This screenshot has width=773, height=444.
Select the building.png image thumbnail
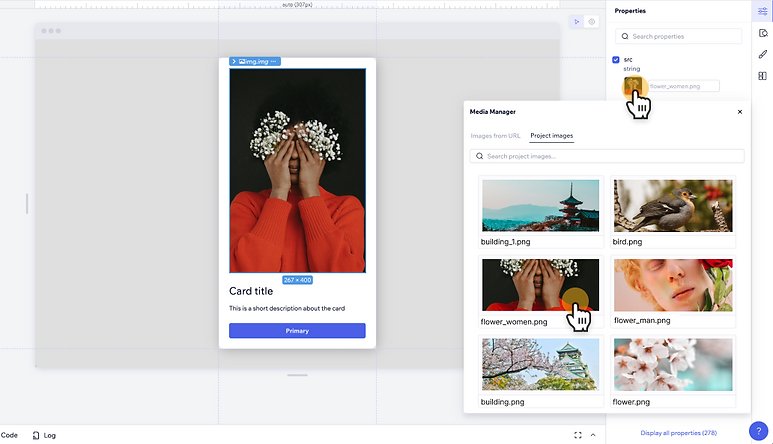tap(540, 365)
